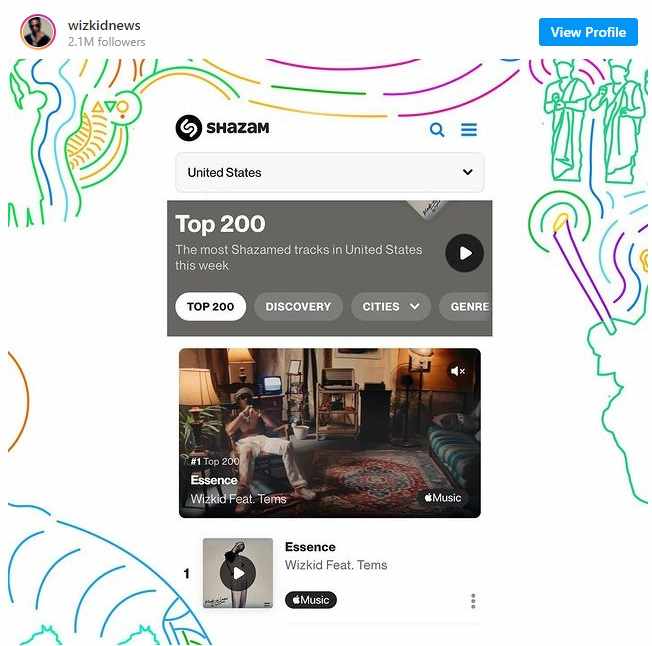Open the hamburger menu icon
Viewport: 652px width, 646px height.
[469, 129]
